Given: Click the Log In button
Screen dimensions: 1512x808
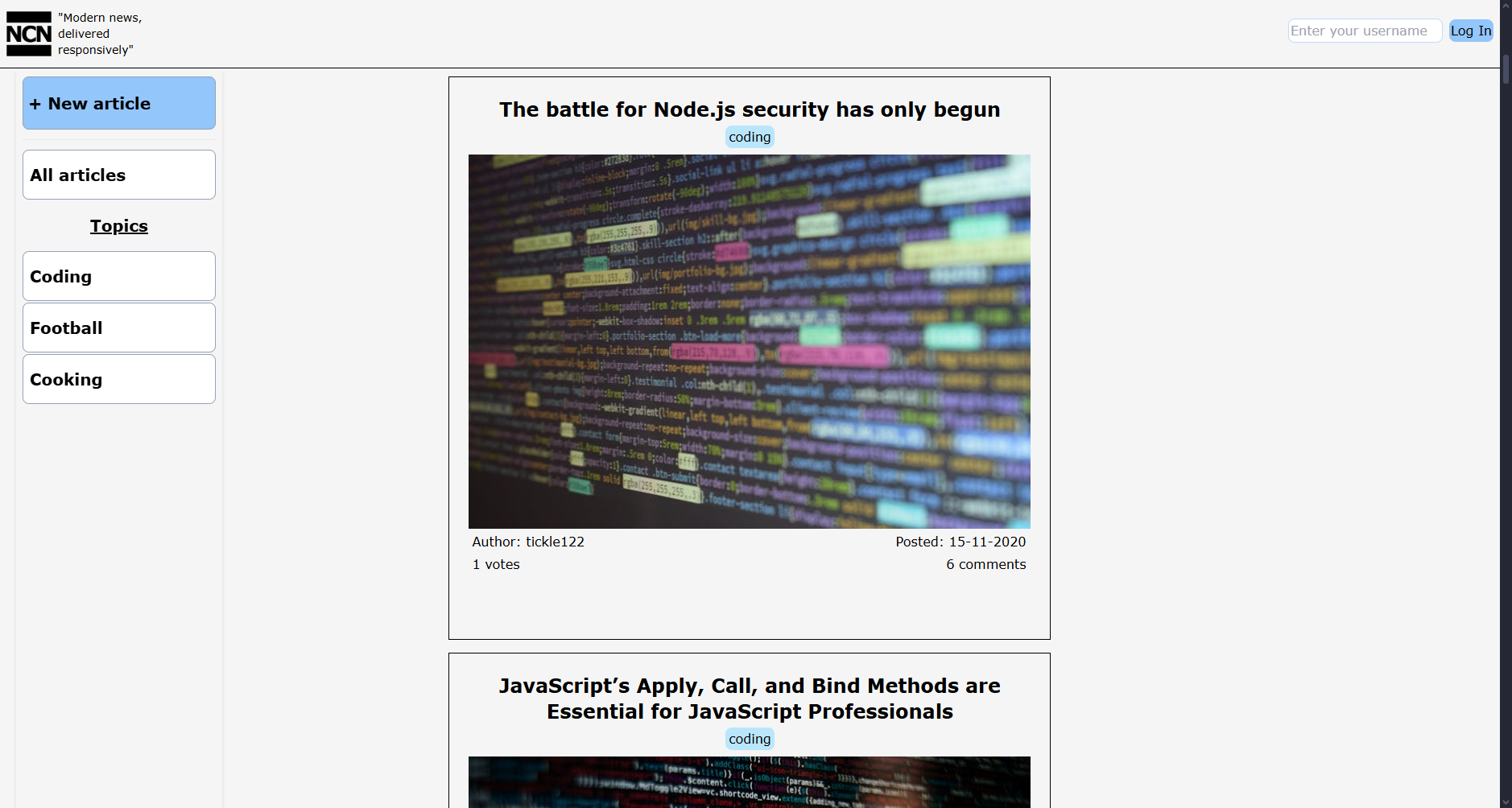Looking at the screenshot, I should [1471, 31].
